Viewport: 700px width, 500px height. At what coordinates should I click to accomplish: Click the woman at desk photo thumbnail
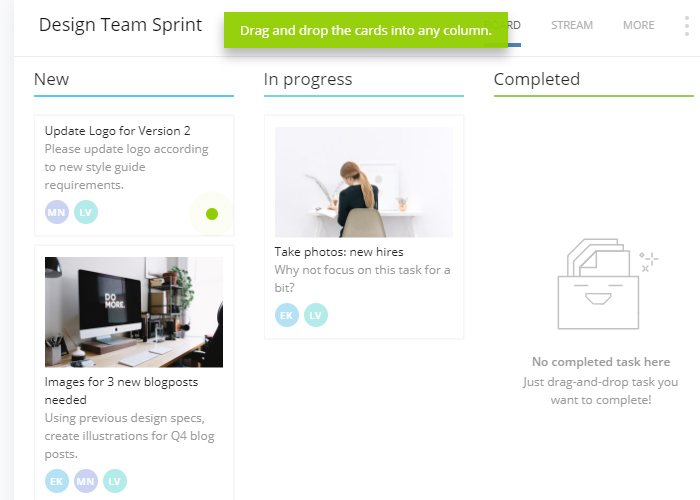click(x=364, y=182)
